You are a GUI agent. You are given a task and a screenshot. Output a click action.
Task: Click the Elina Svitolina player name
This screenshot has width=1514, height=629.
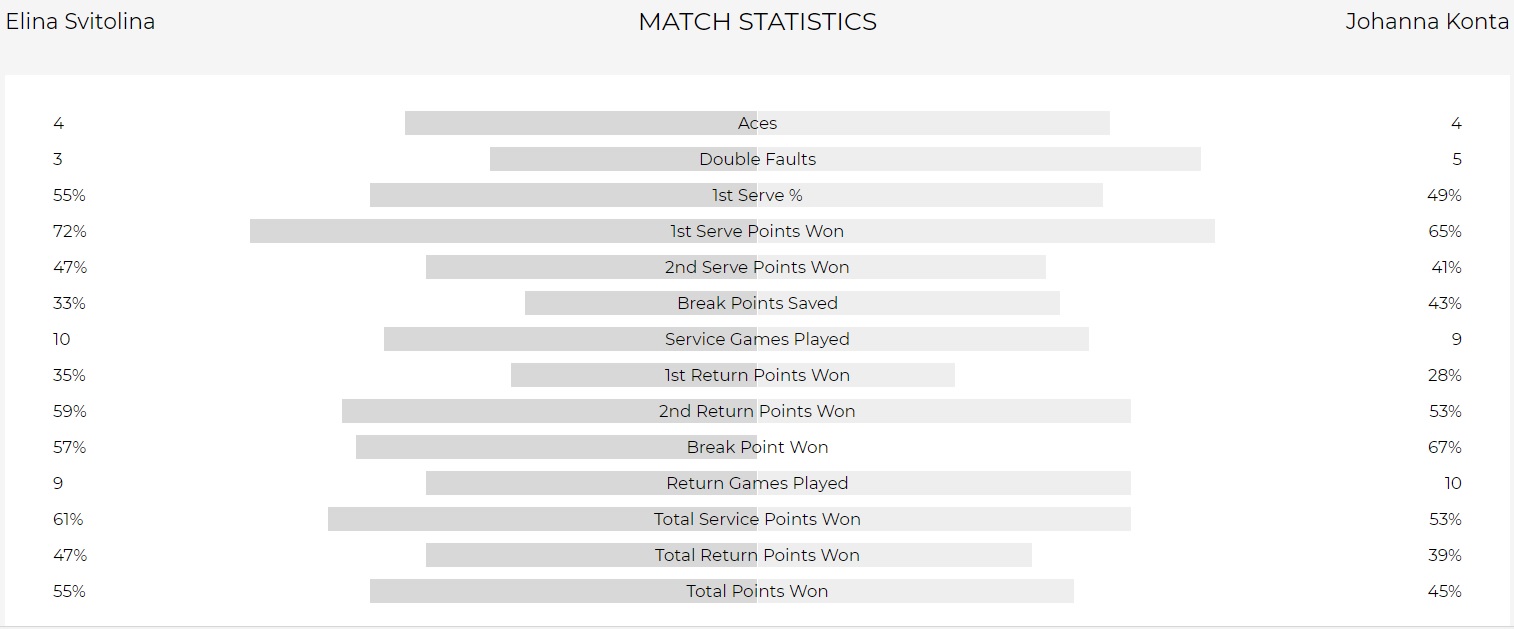(80, 22)
